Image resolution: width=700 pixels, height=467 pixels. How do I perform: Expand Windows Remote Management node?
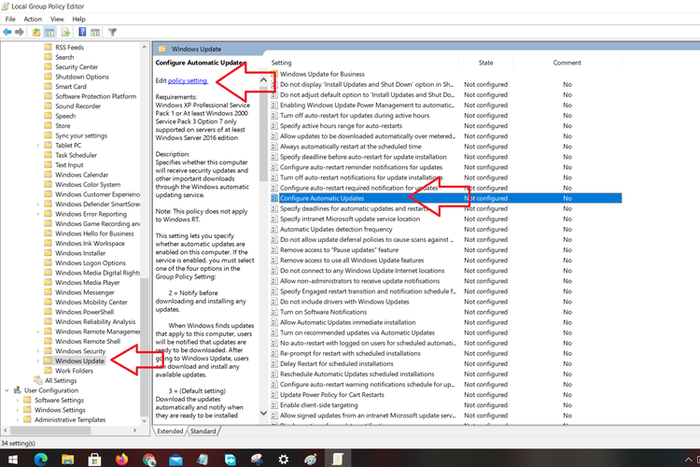tap(38, 331)
